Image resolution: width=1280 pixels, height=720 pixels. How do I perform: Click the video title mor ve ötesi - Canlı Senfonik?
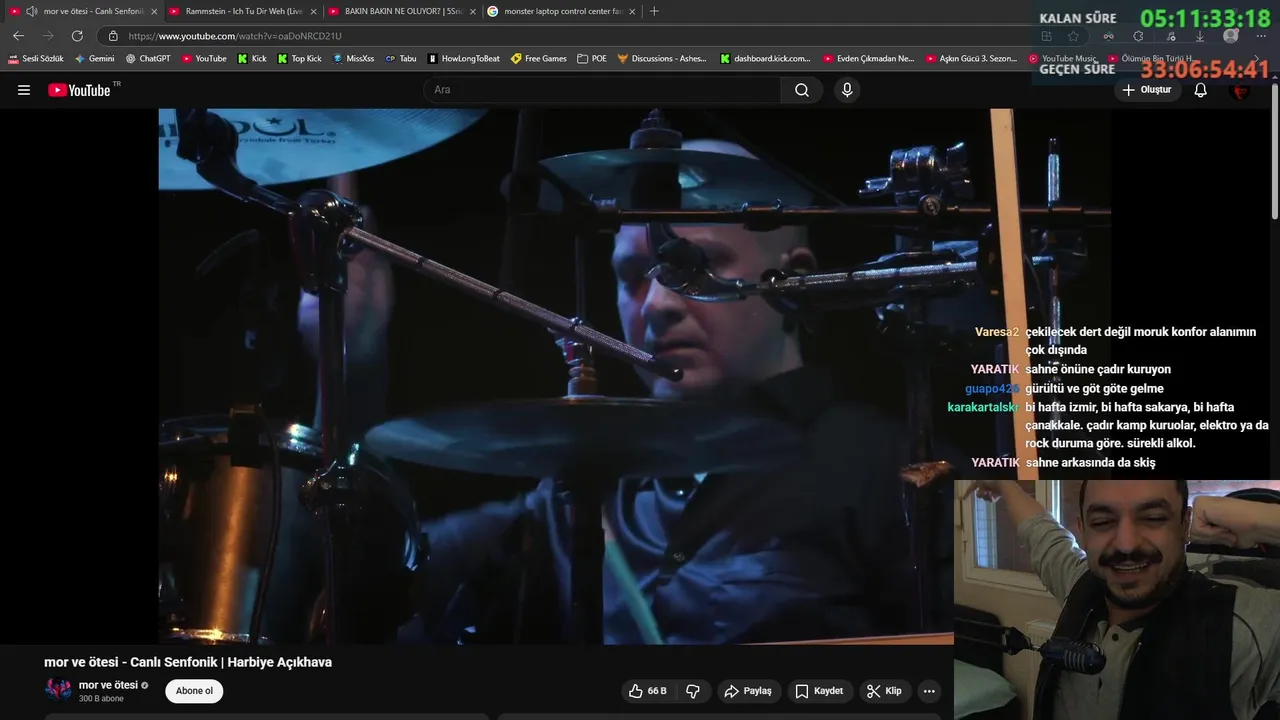pyautogui.click(x=188, y=662)
